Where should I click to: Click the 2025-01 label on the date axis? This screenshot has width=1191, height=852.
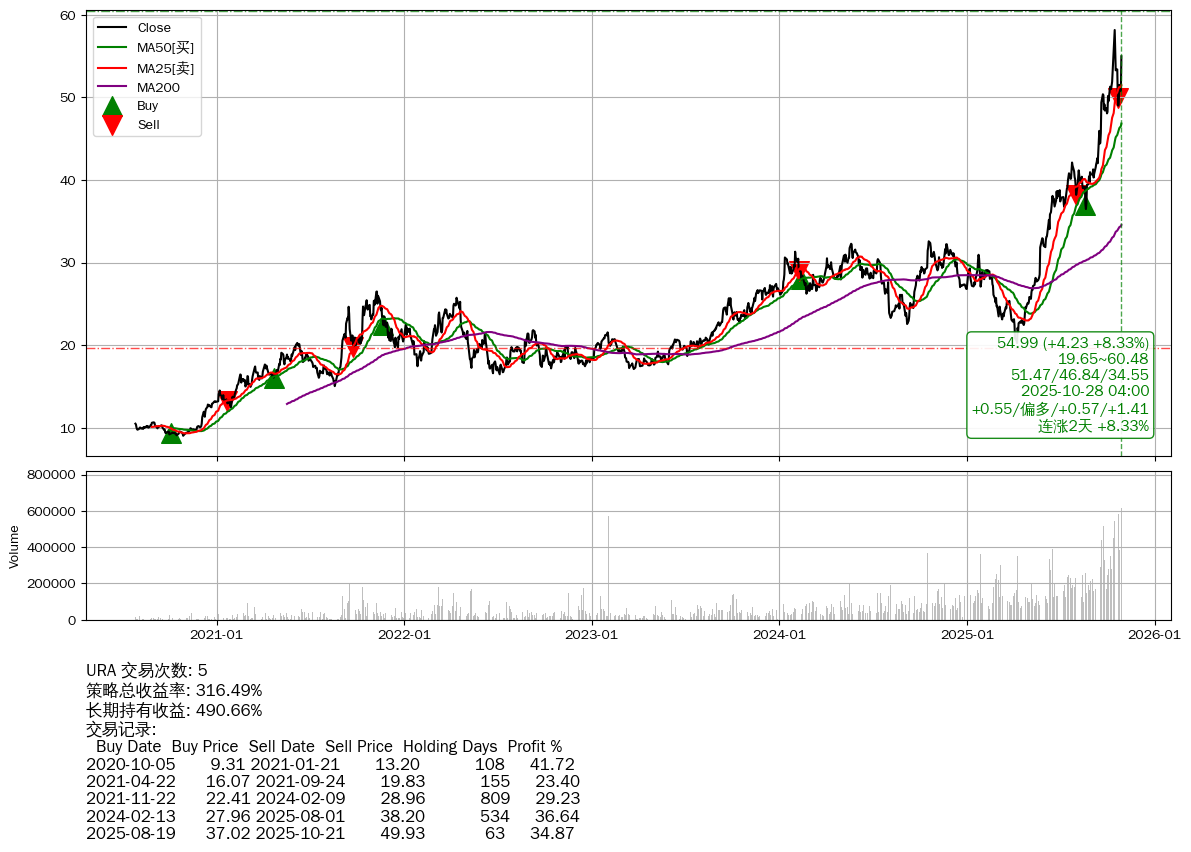967,633
